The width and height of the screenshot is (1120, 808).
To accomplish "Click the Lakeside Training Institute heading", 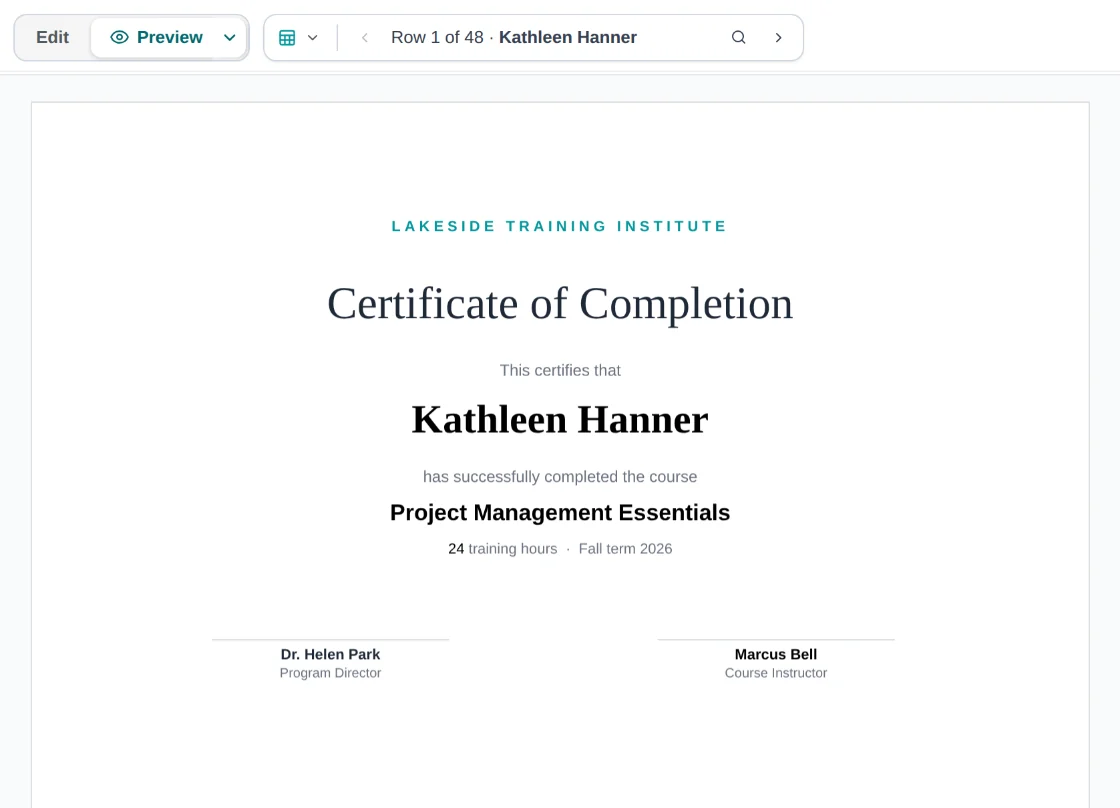I will click(x=559, y=226).
